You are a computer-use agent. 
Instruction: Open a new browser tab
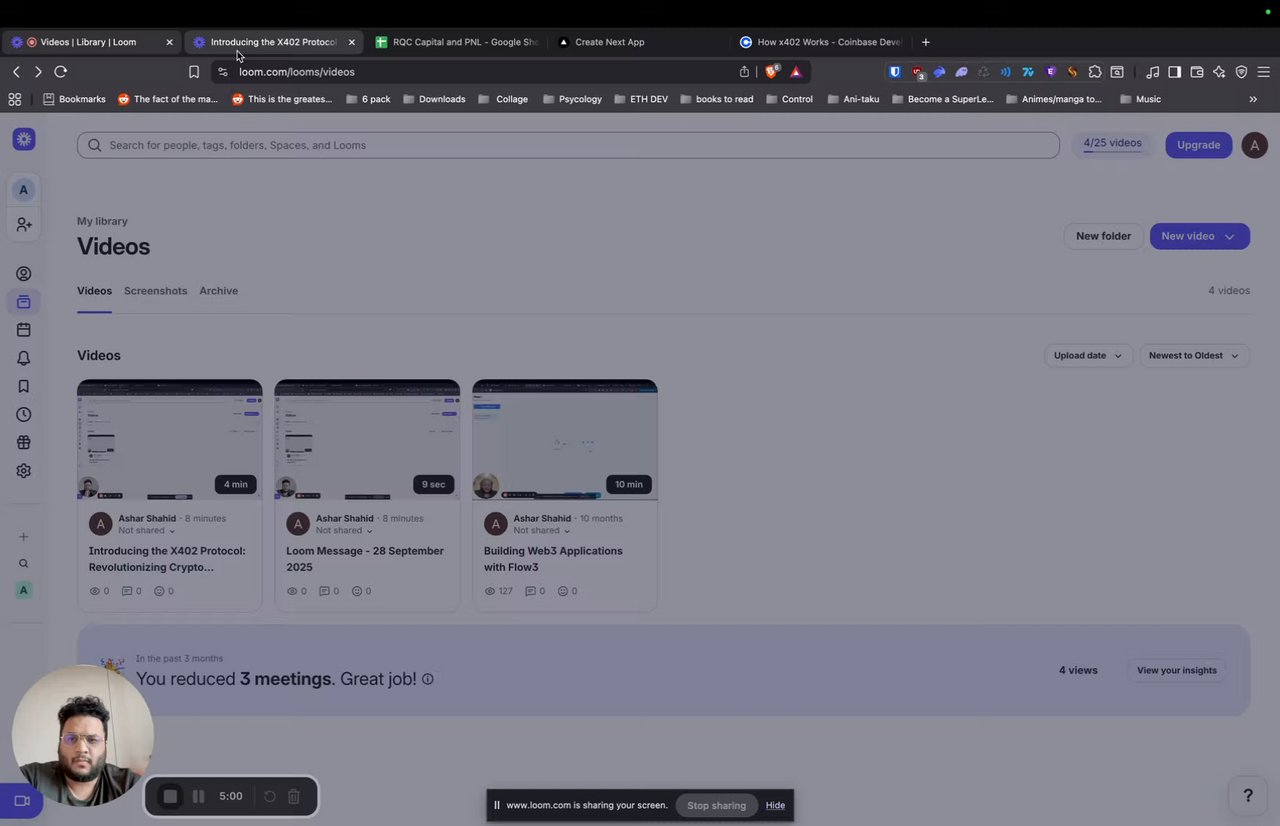coord(925,42)
